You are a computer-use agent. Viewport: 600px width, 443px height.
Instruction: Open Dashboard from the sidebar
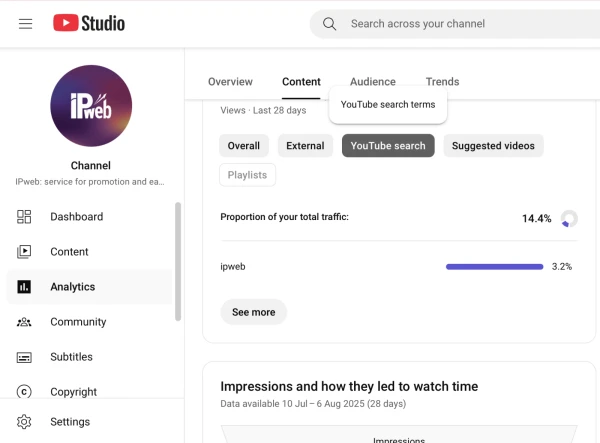tap(76, 217)
